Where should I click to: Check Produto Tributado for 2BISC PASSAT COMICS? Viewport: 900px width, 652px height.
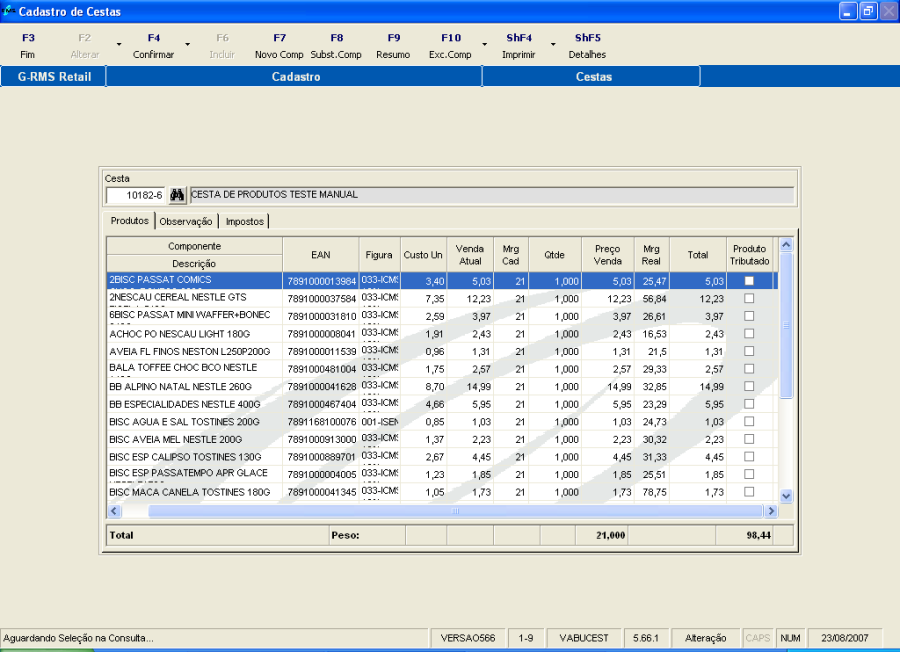click(749, 281)
